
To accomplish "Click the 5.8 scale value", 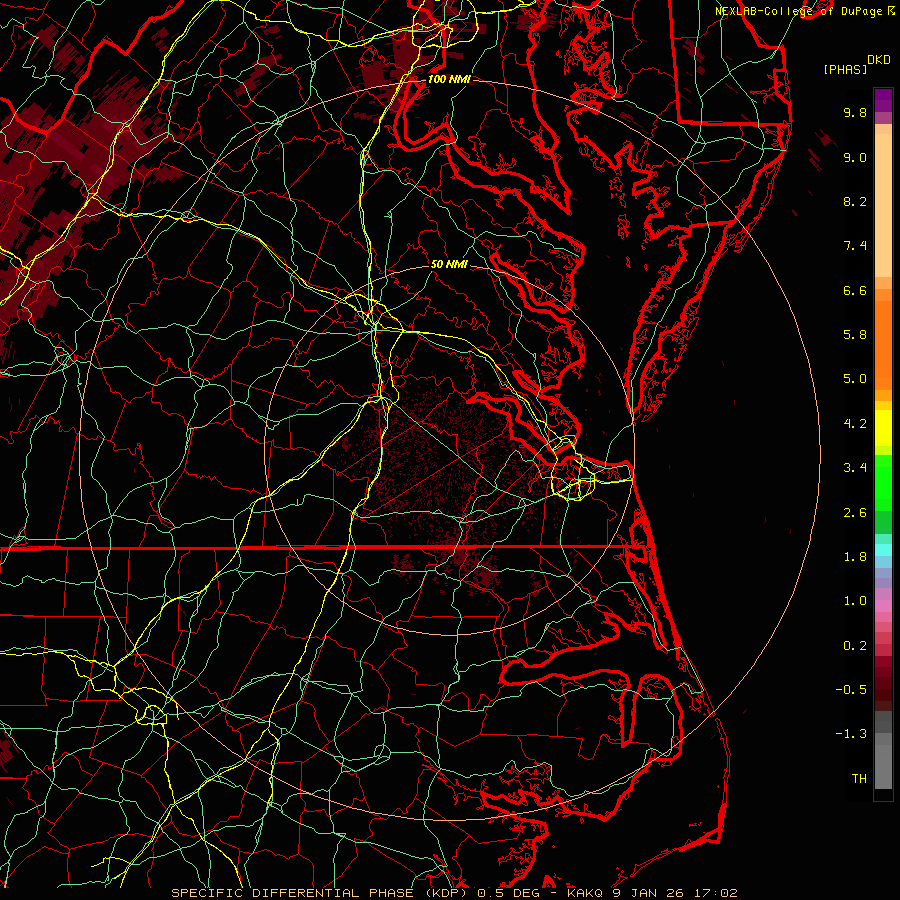I will (x=855, y=335).
